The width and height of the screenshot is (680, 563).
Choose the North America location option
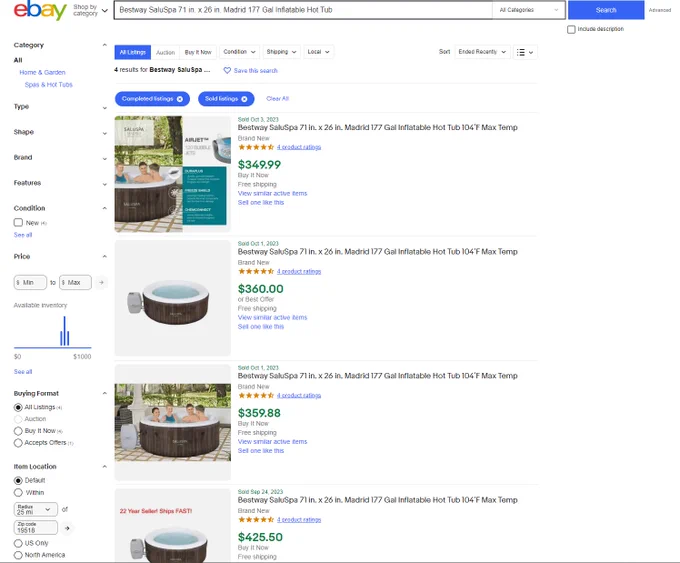[x=18, y=555]
